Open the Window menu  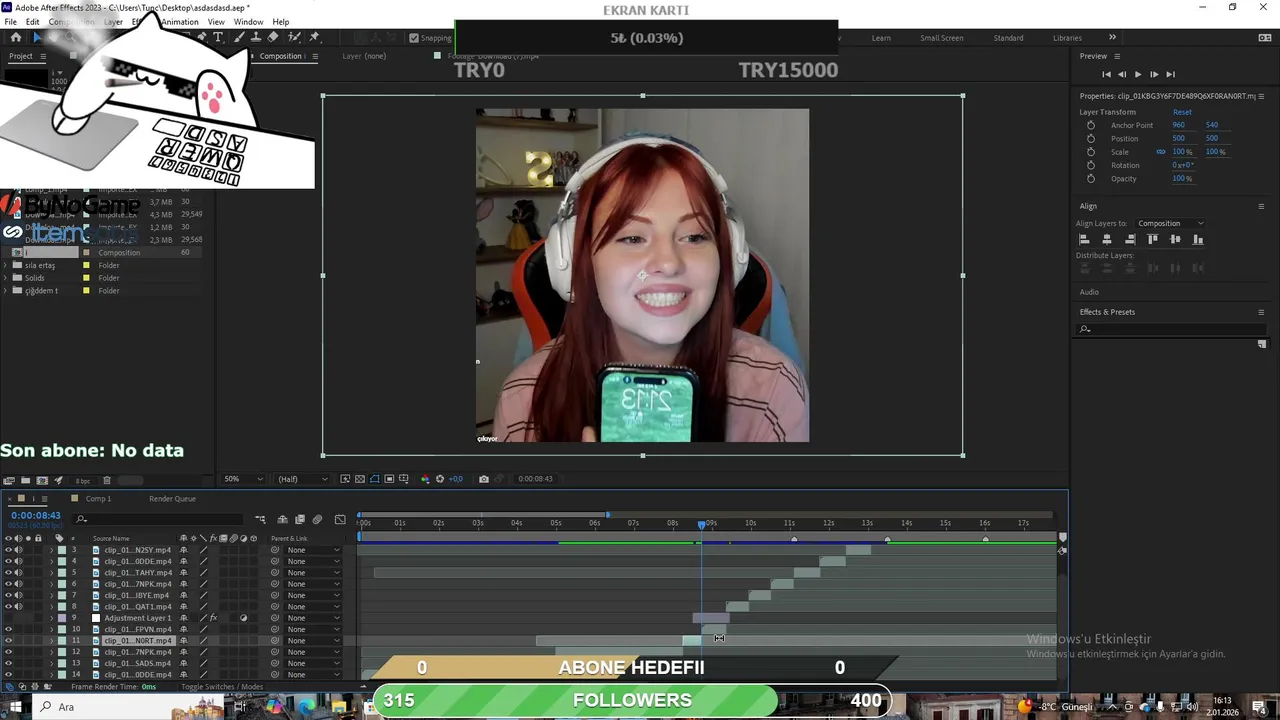(x=248, y=22)
